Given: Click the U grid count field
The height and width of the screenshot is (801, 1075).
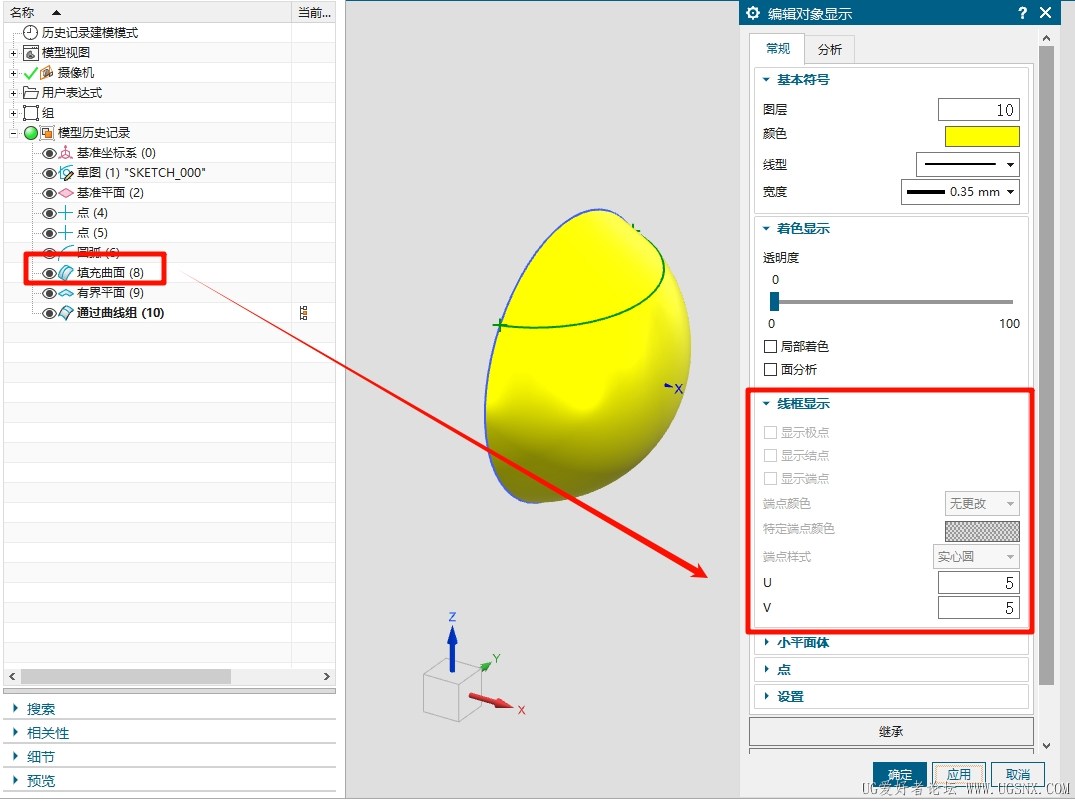Looking at the screenshot, I should (978, 583).
